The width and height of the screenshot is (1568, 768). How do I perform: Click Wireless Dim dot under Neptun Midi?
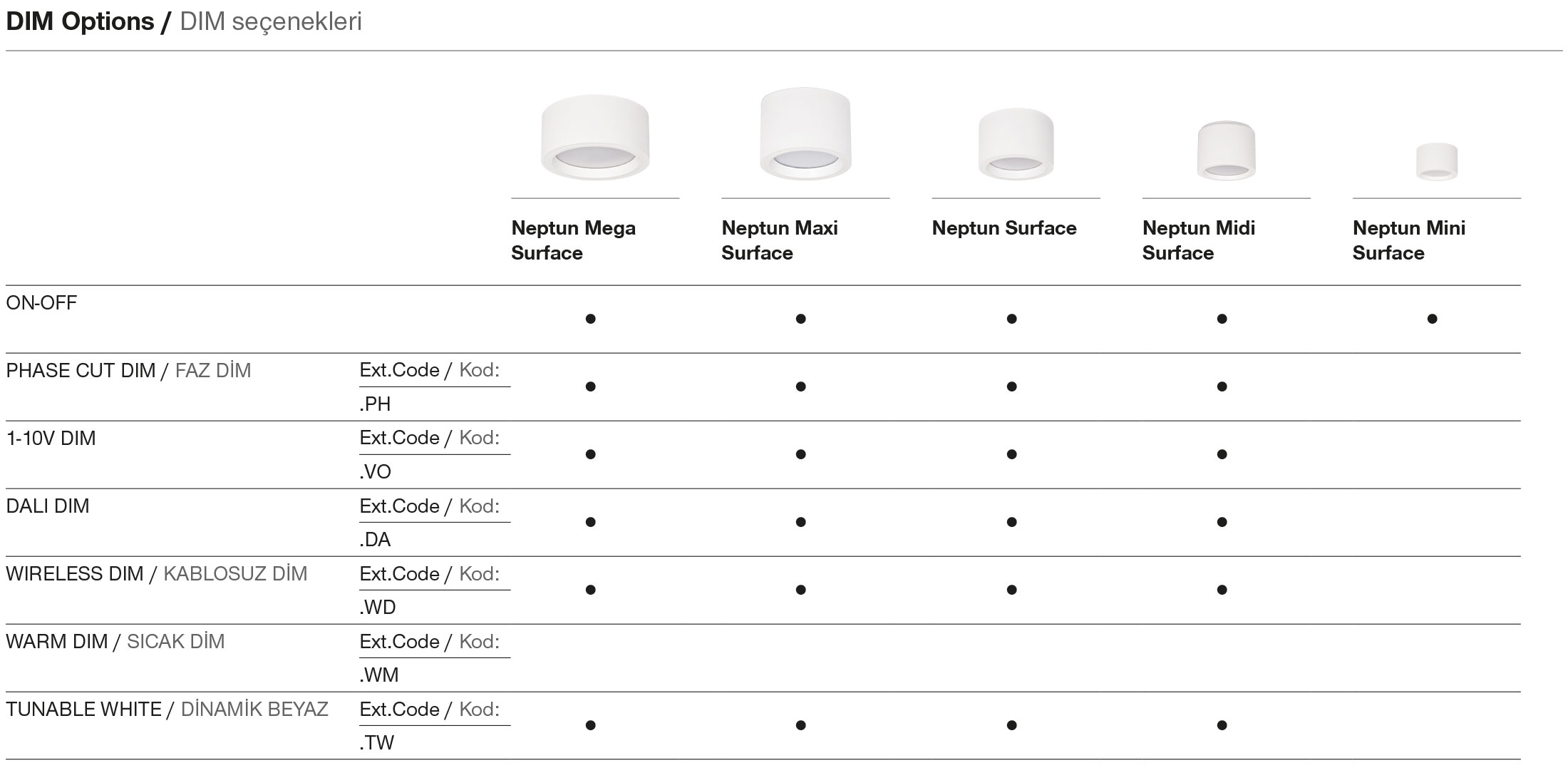(x=1222, y=590)
